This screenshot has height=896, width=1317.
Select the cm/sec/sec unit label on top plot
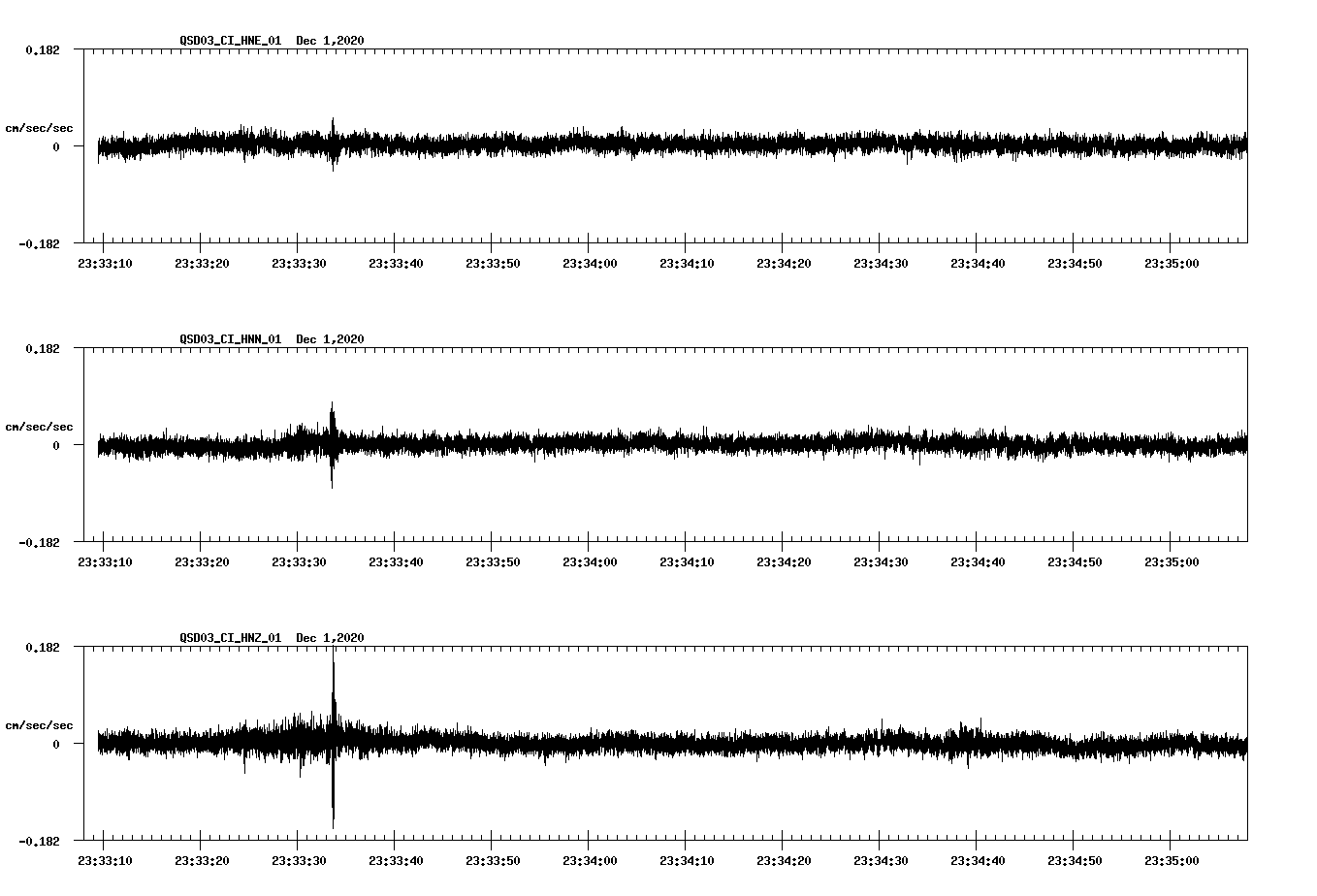click(x=40, y=126)
